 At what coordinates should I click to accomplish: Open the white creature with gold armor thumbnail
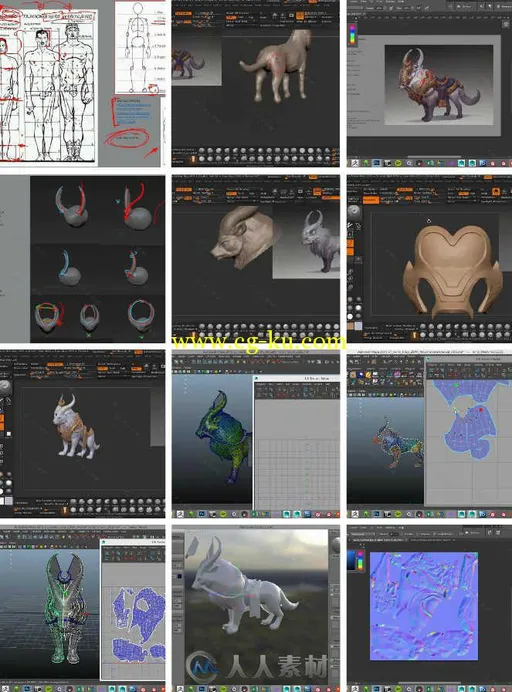tap(82, 434)
